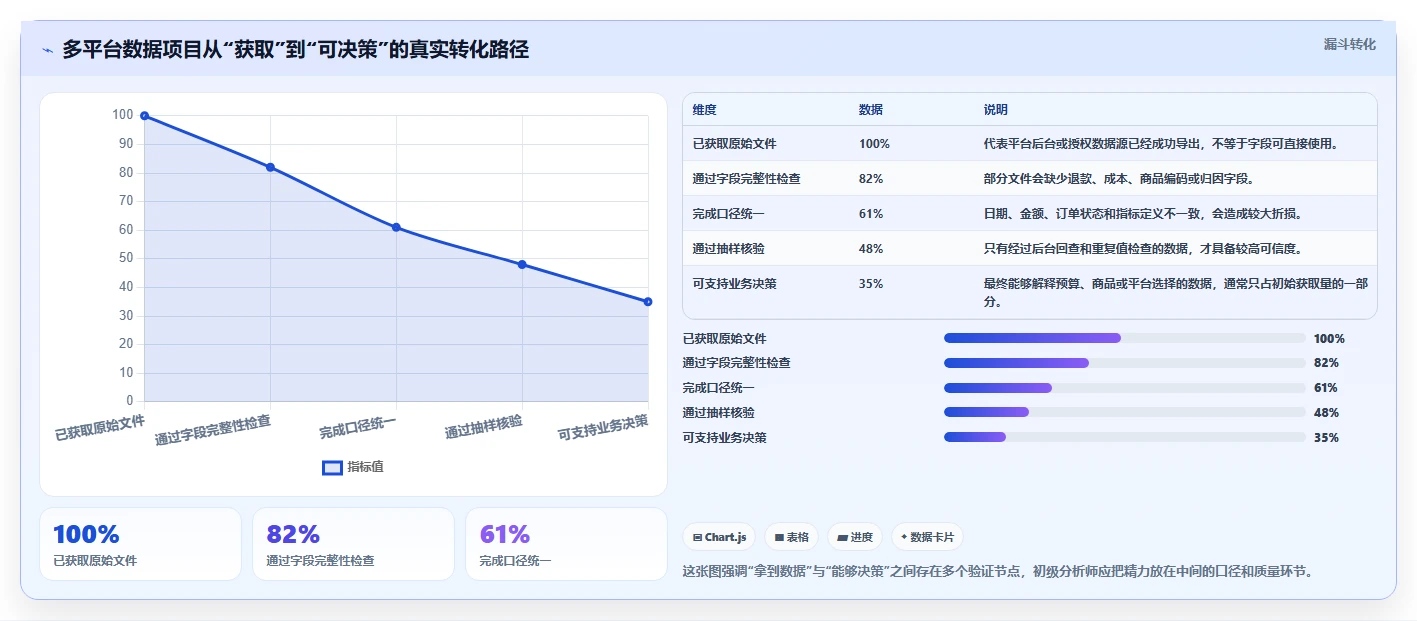Click the 100% value in table

pos(874,144)
